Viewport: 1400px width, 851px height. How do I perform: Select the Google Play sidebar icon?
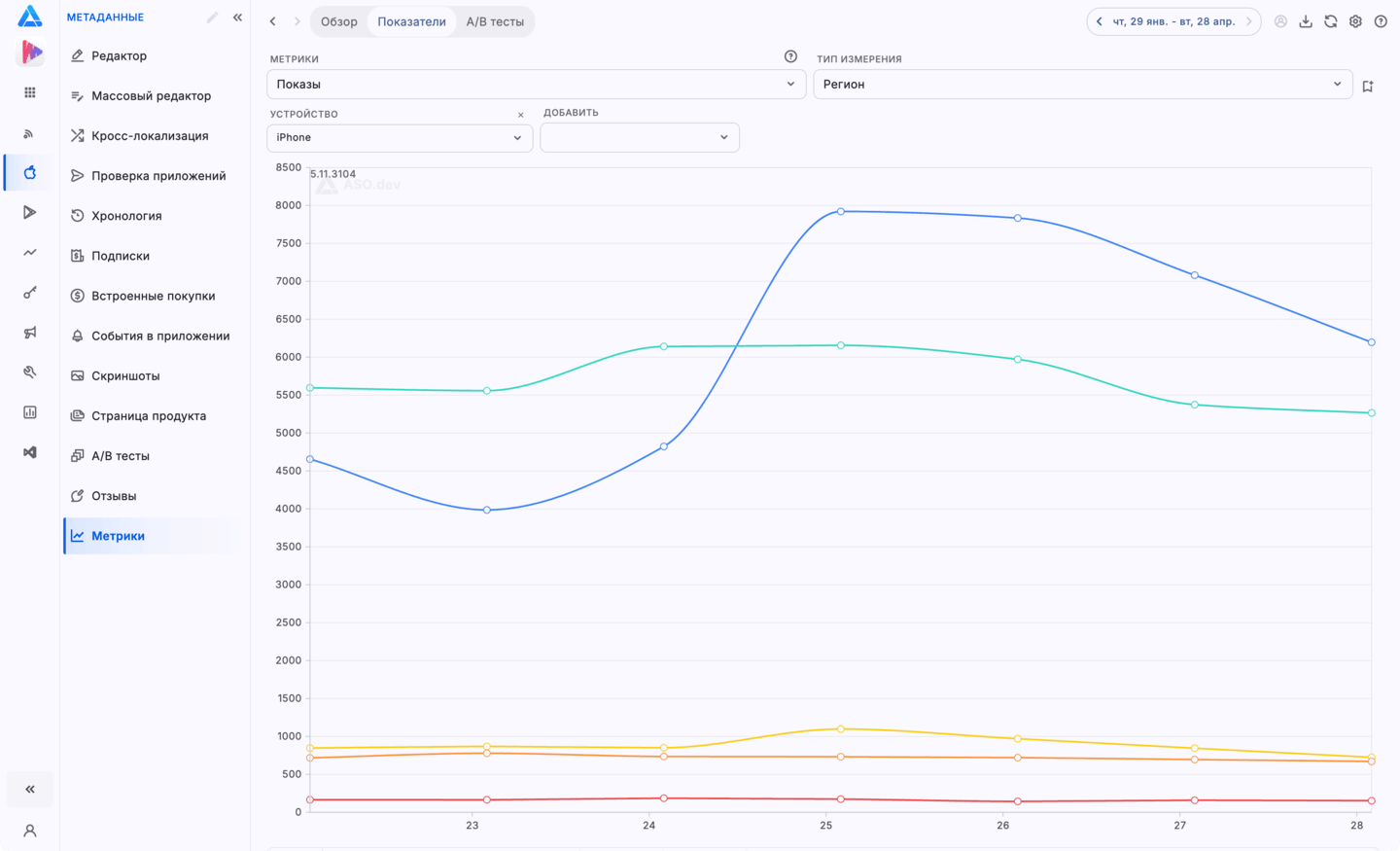30,212
